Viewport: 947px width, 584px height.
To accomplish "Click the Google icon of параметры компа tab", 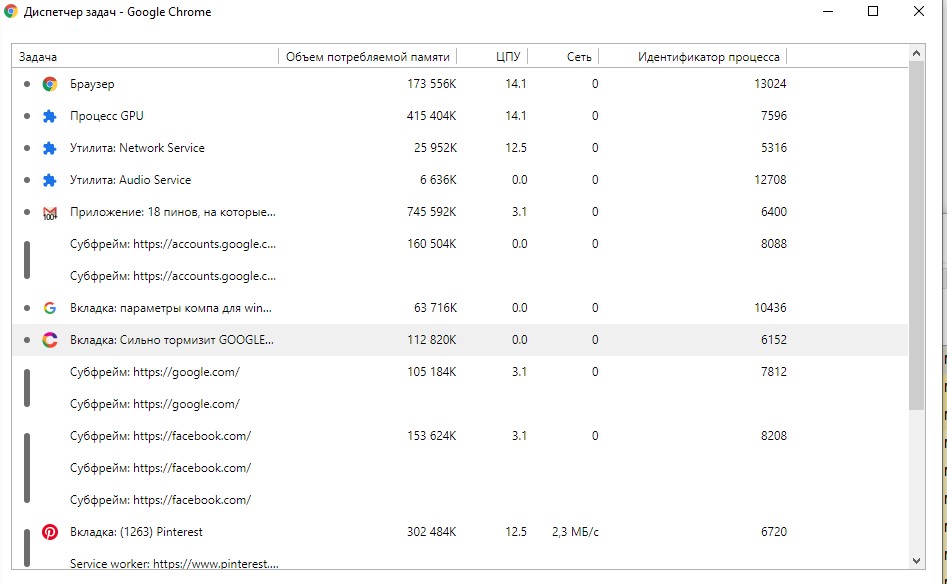I will pos(50,308).
